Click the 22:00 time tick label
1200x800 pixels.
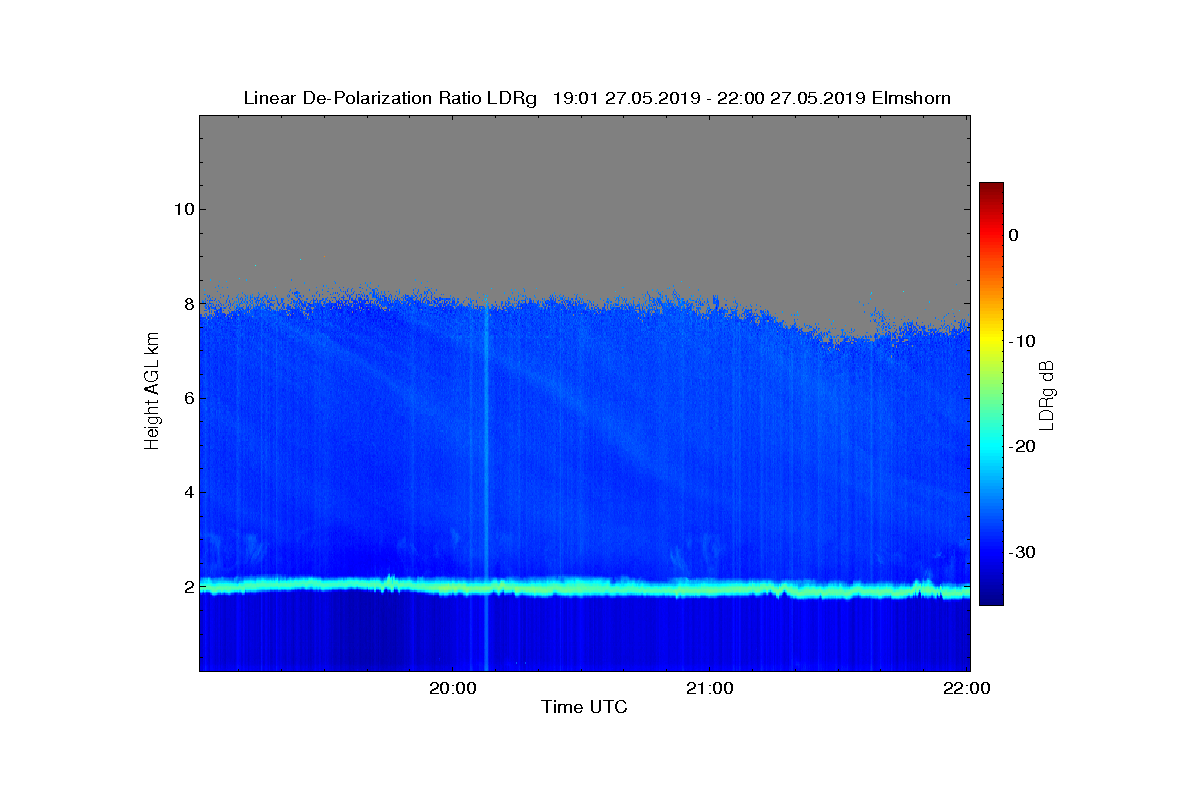pyautogui.click(x=968, y=688)
